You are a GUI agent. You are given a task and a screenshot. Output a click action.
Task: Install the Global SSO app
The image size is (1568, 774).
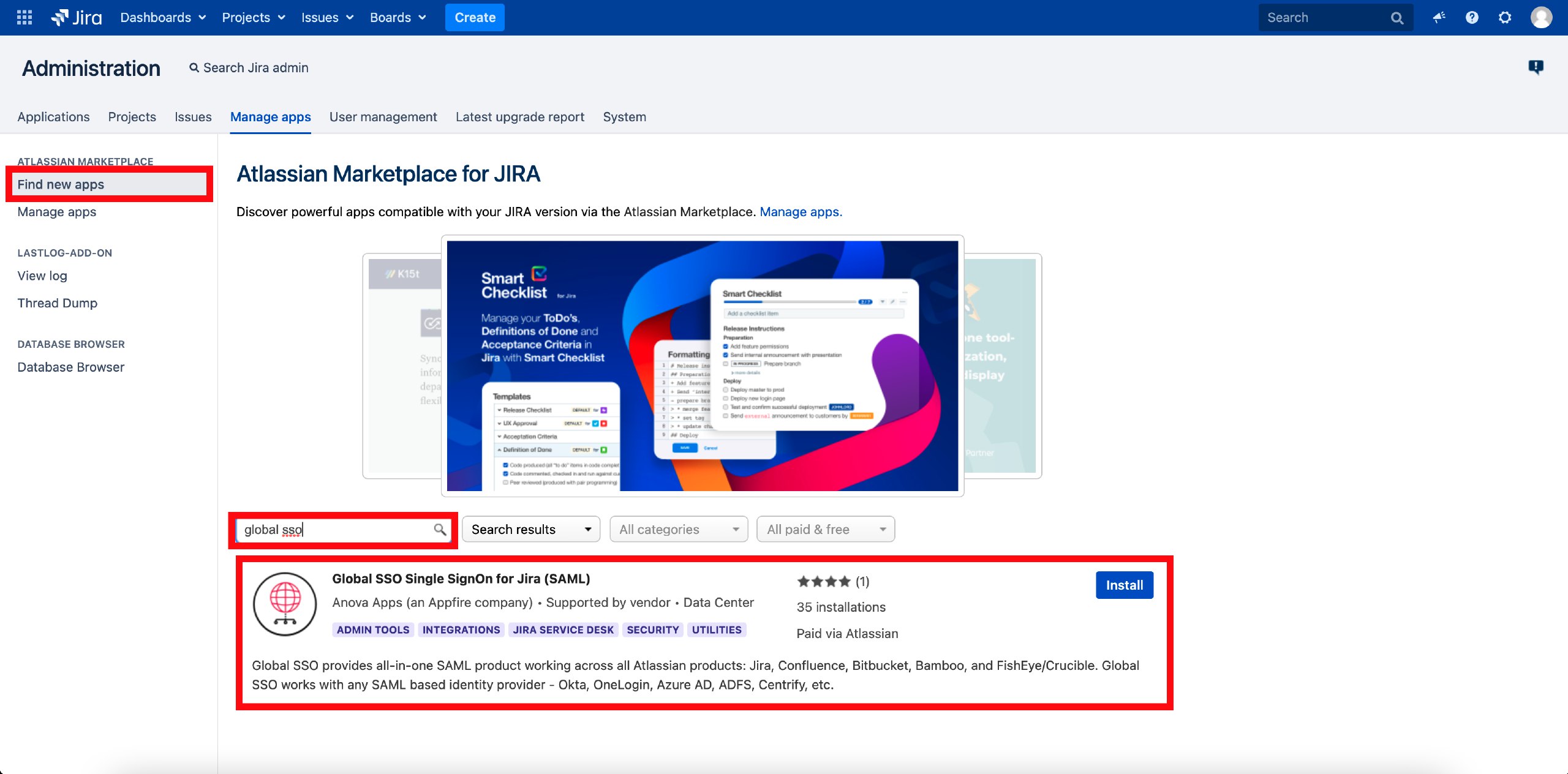tap(1124, 585)
